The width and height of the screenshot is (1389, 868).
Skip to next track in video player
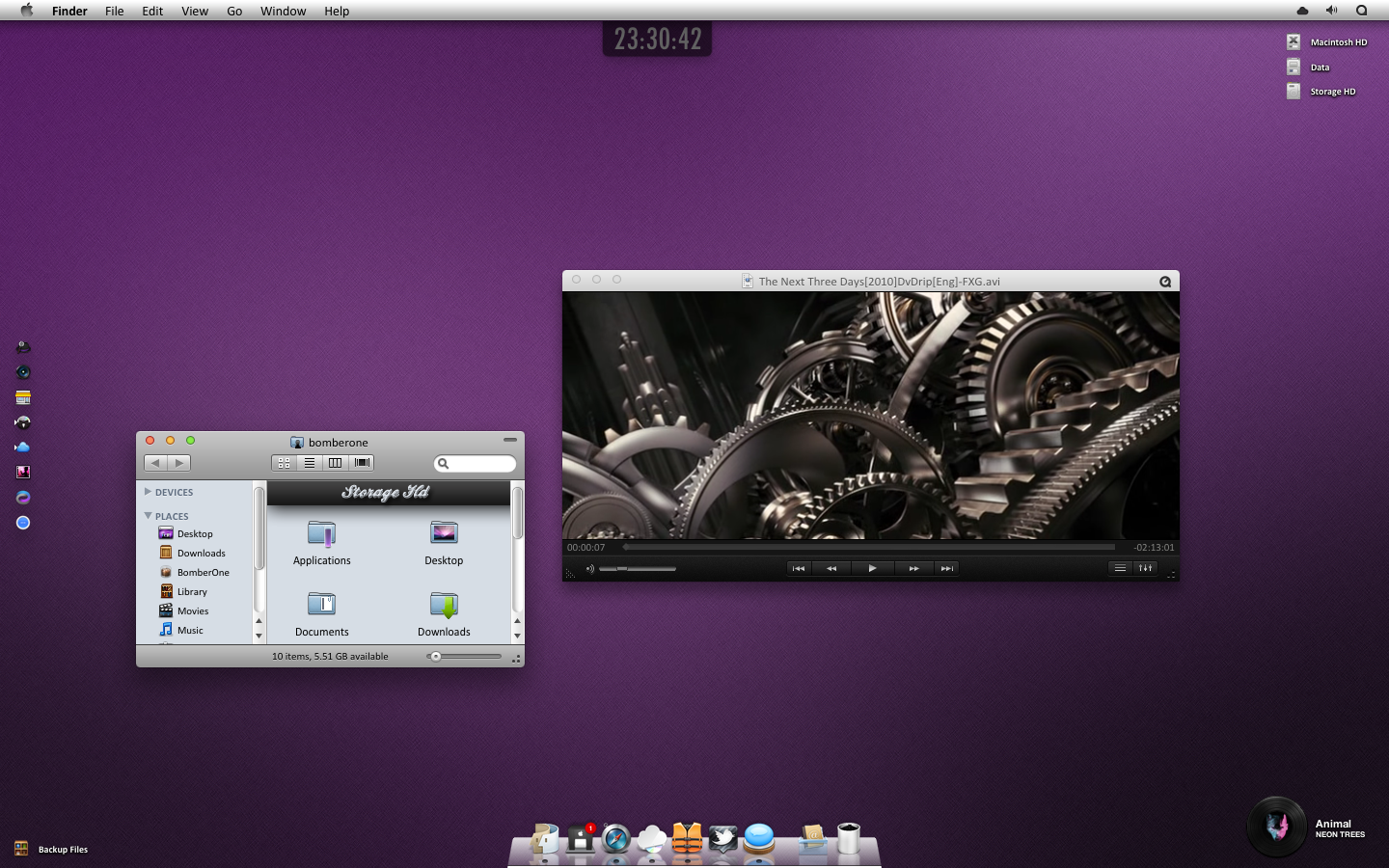(x=946, y=568)
